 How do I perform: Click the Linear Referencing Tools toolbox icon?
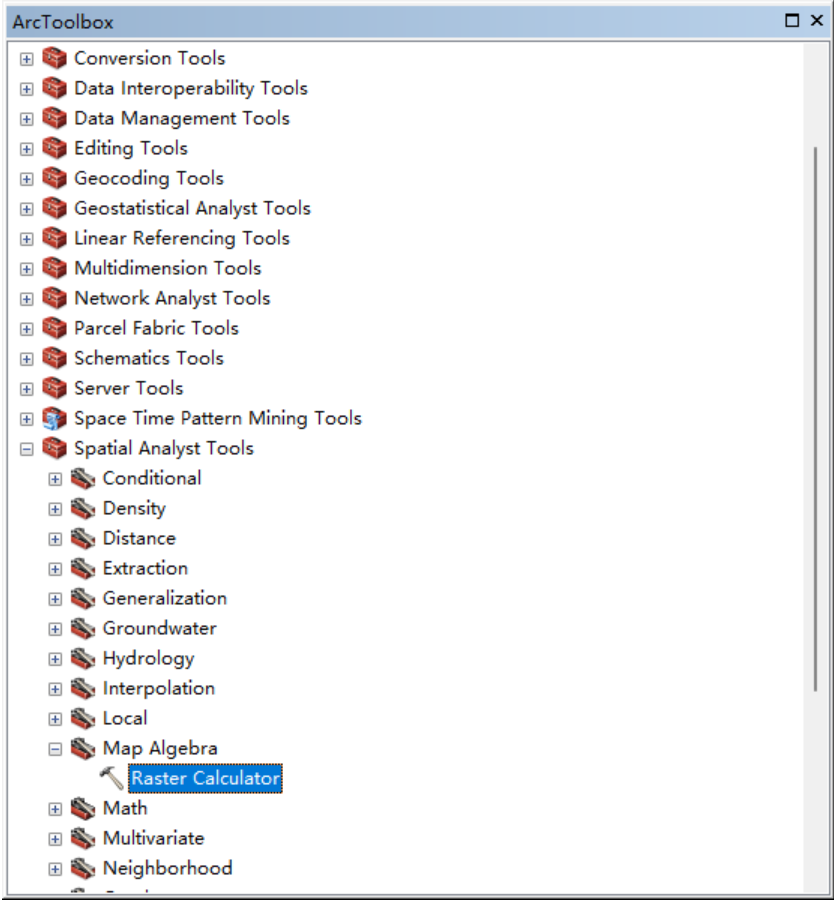point(55,238)
